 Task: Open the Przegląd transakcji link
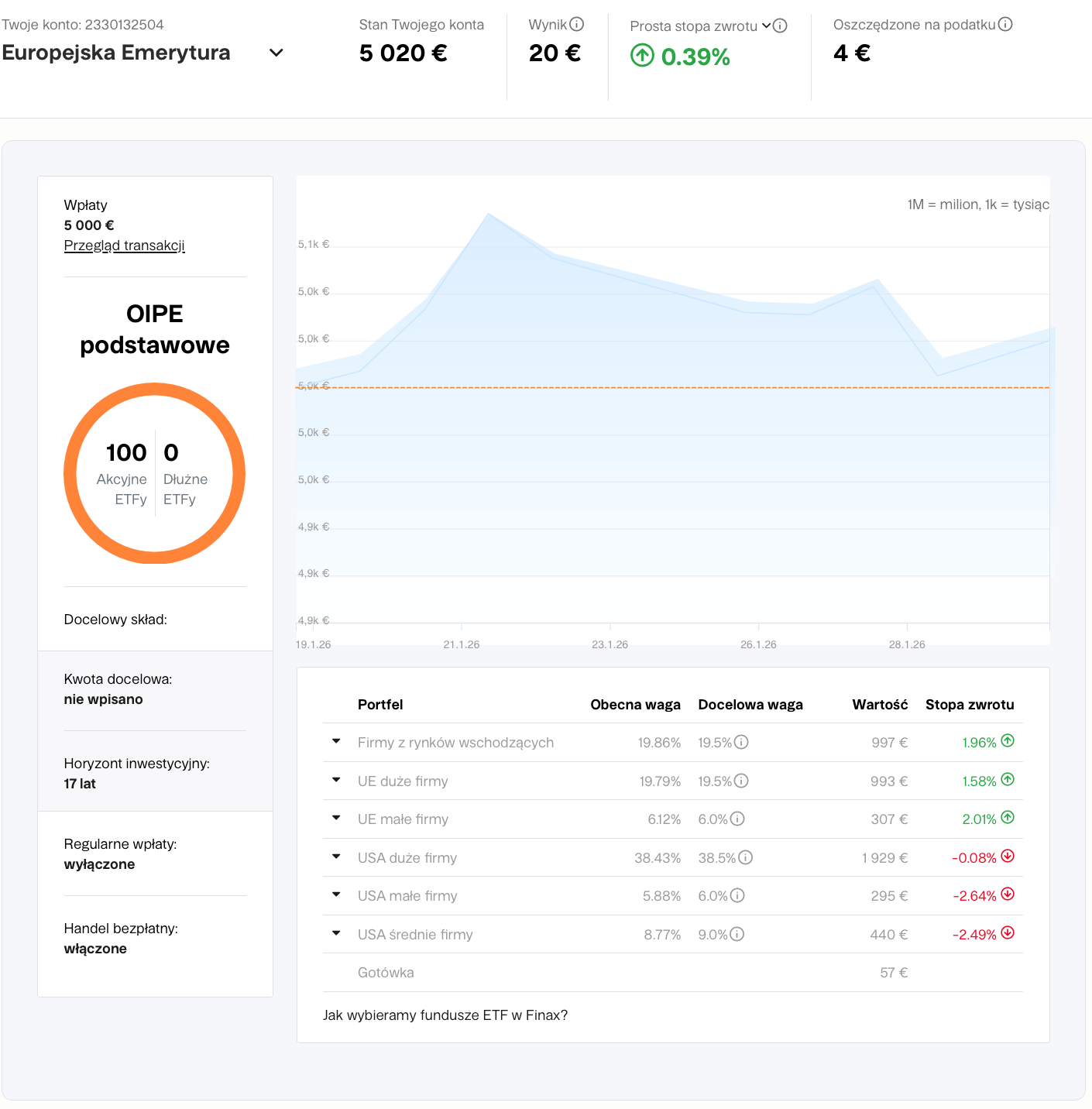(x=124, y=245)
